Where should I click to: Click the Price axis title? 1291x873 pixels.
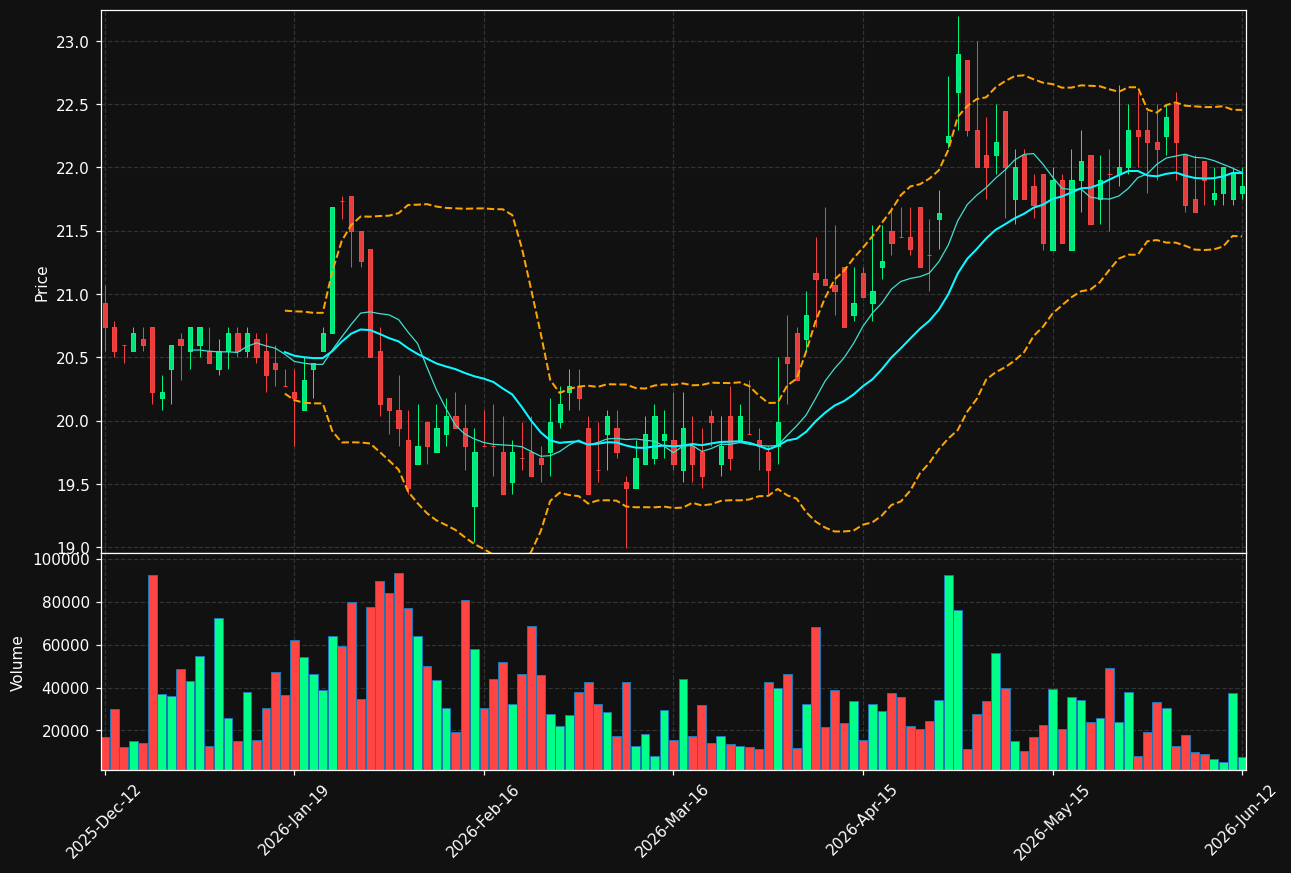[42, 283]
